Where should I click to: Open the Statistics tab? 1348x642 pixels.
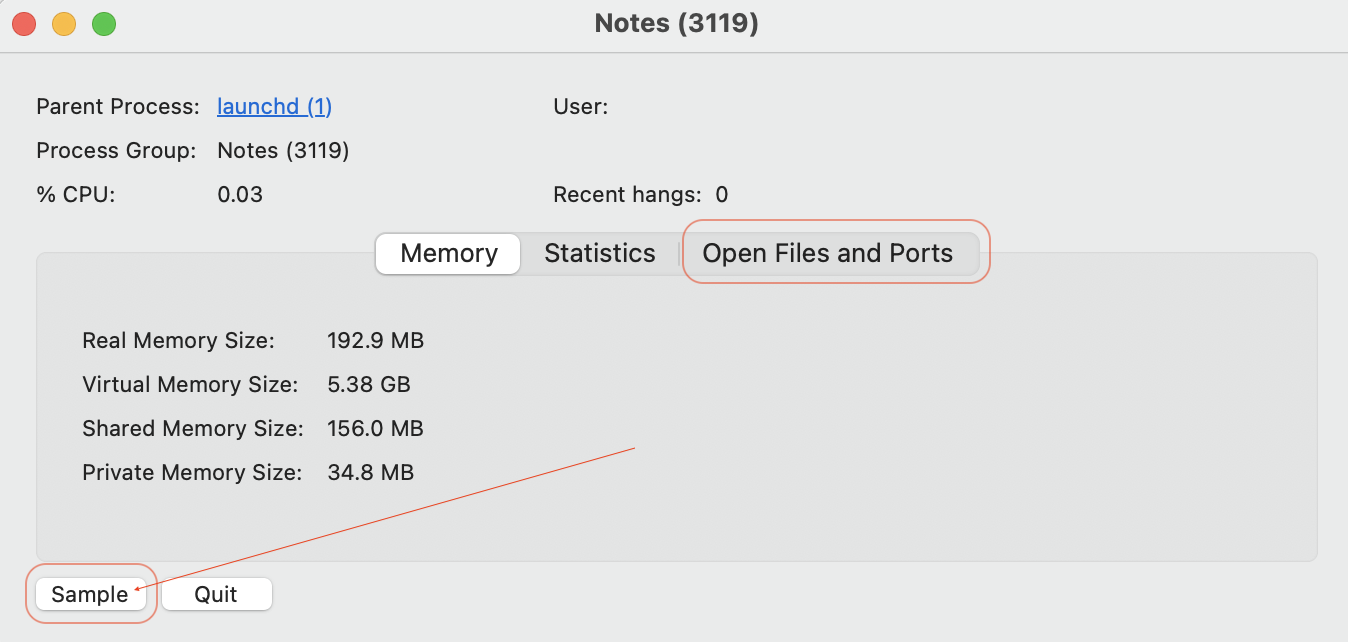599,254
